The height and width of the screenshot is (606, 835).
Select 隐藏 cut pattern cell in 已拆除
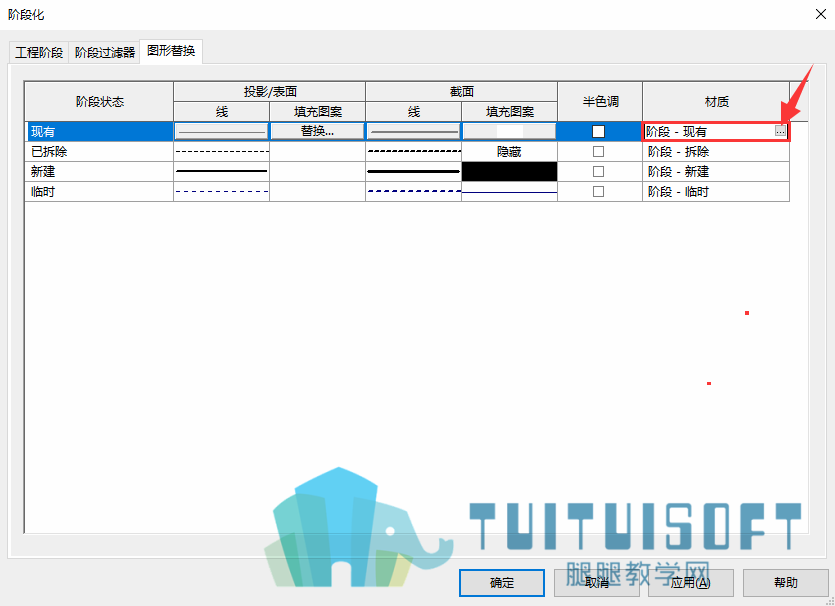[x=510, y=152]
